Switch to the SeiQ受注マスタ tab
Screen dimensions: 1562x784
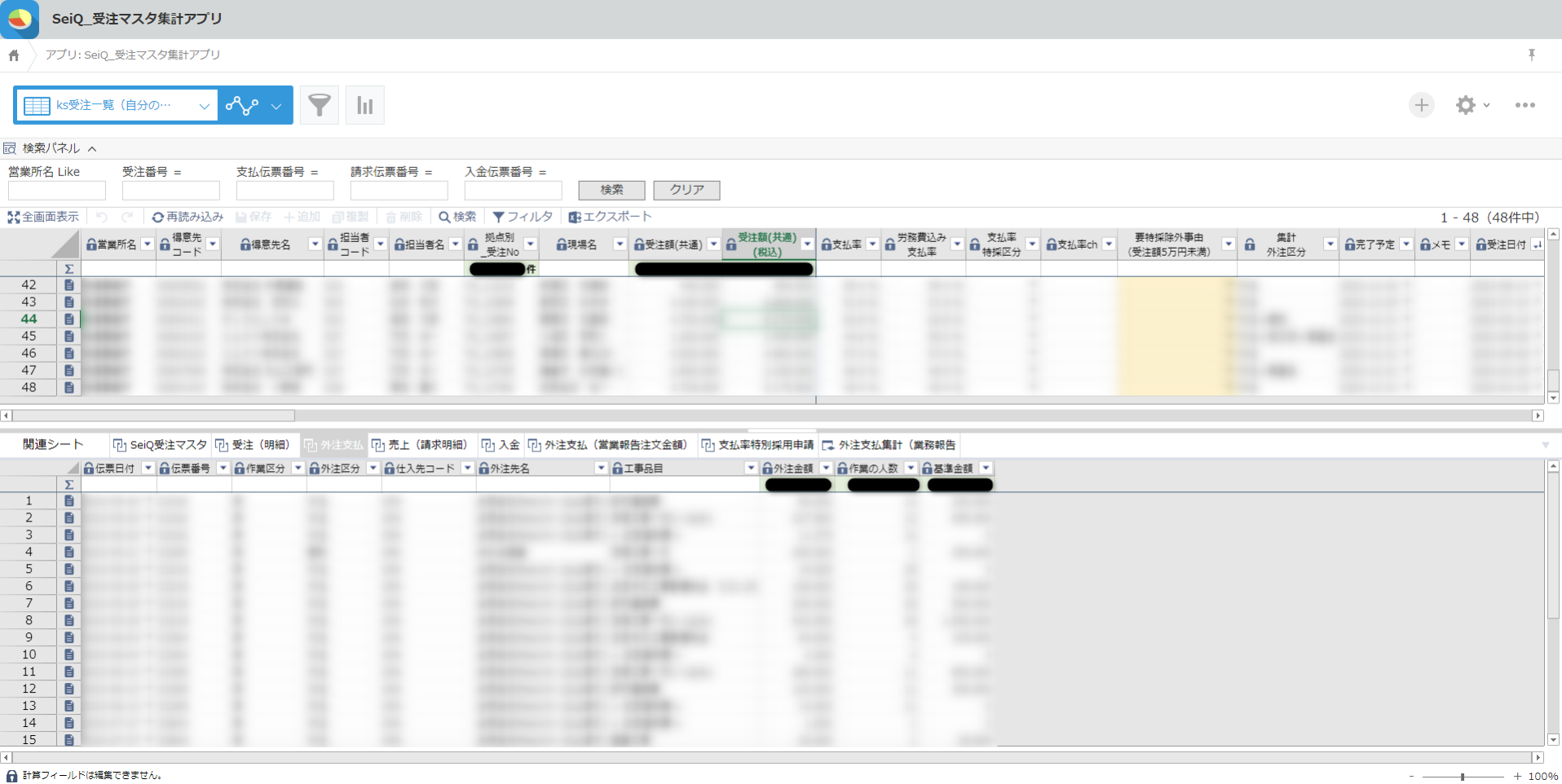click(x=160, y=445)
